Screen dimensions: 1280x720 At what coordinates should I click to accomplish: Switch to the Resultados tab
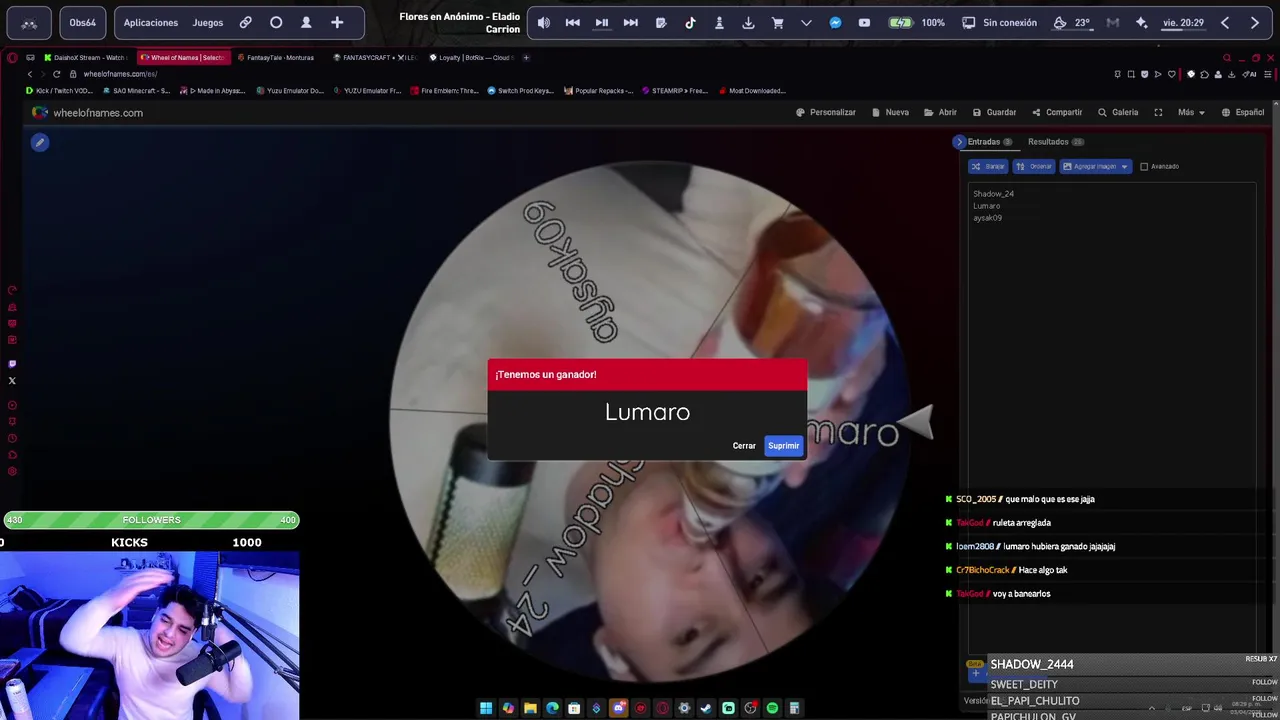[x=1055, y=142]
